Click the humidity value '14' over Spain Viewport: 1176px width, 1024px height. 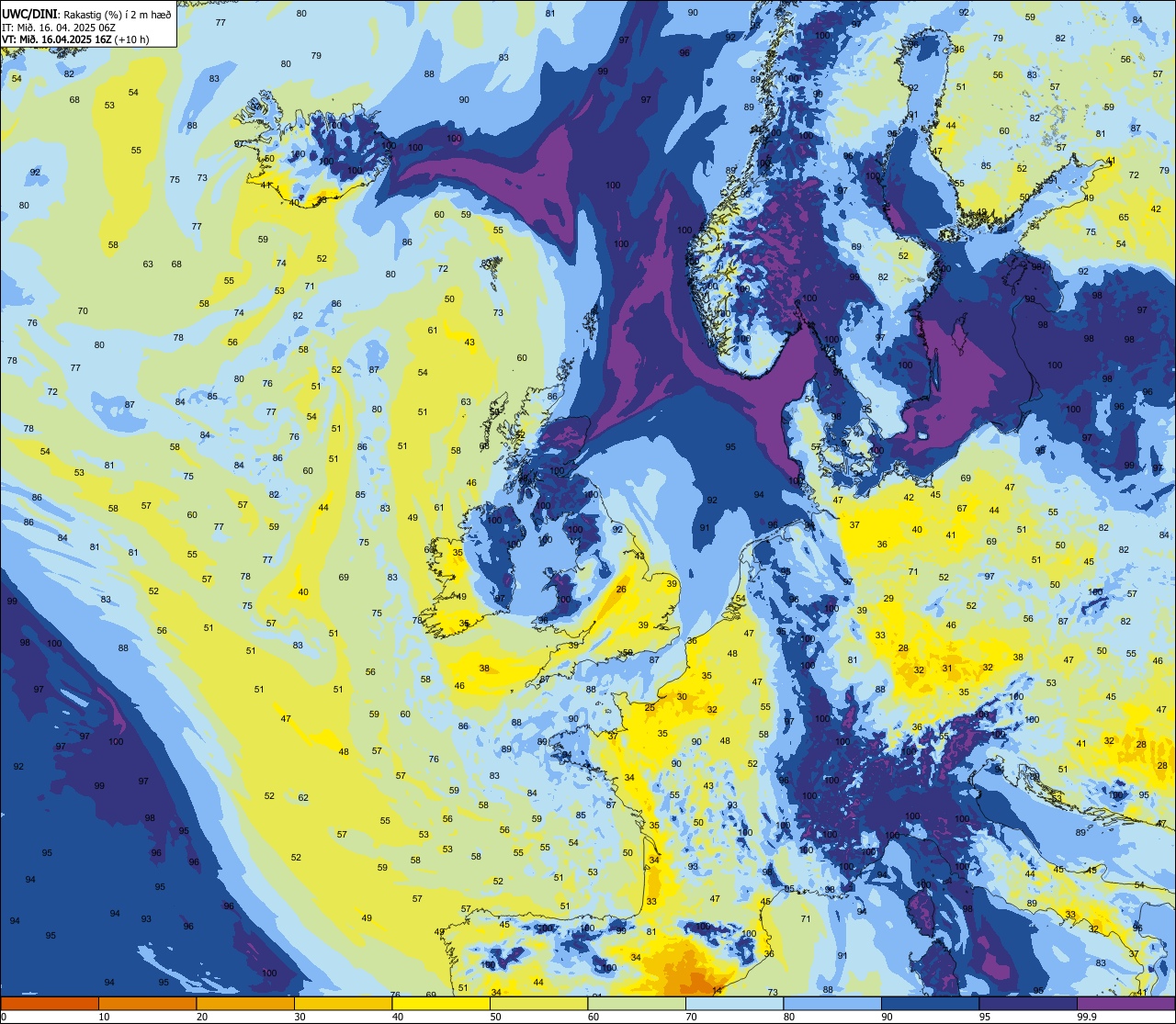(718, 989)
